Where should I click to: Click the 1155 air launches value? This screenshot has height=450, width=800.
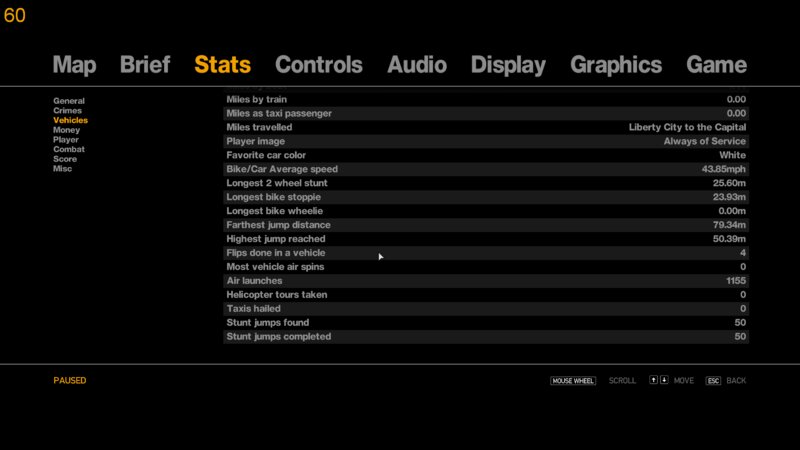736,281
